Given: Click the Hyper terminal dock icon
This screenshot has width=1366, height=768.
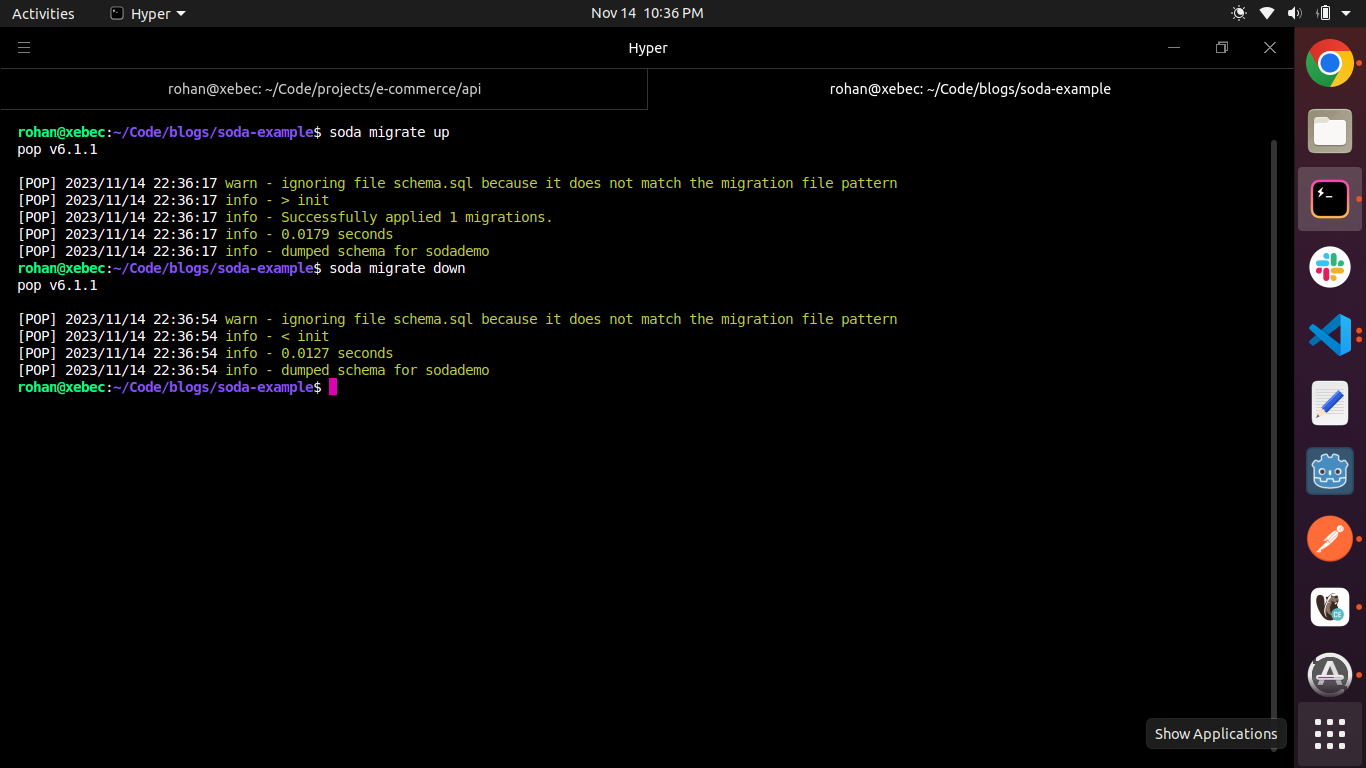Looking at the screenshot, I should click(x=1330, y=199).
